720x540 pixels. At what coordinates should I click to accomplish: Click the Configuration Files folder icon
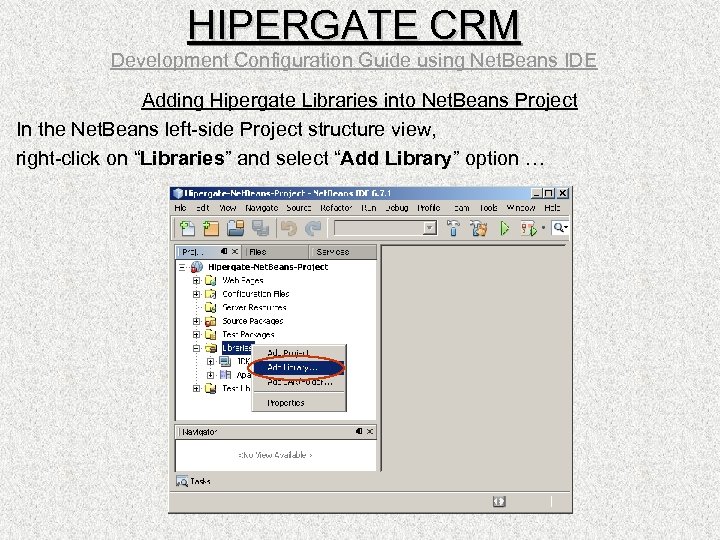click(210, 294)
